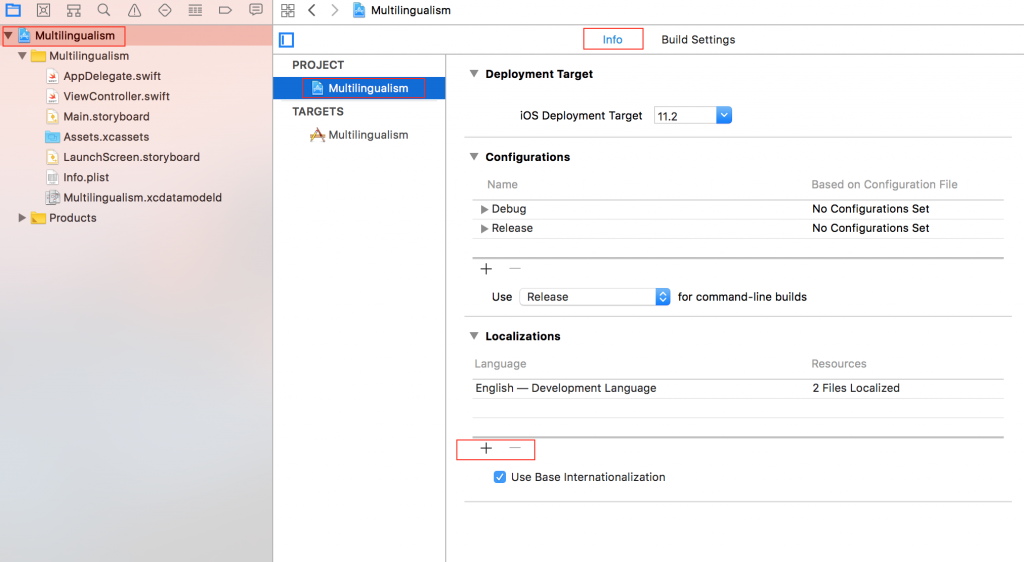Collapse the Multilingualism group folder triangle
Image resolution: width=1024 pixels, height=562 pixels.
pyautogui.click(x=22, y=55)
